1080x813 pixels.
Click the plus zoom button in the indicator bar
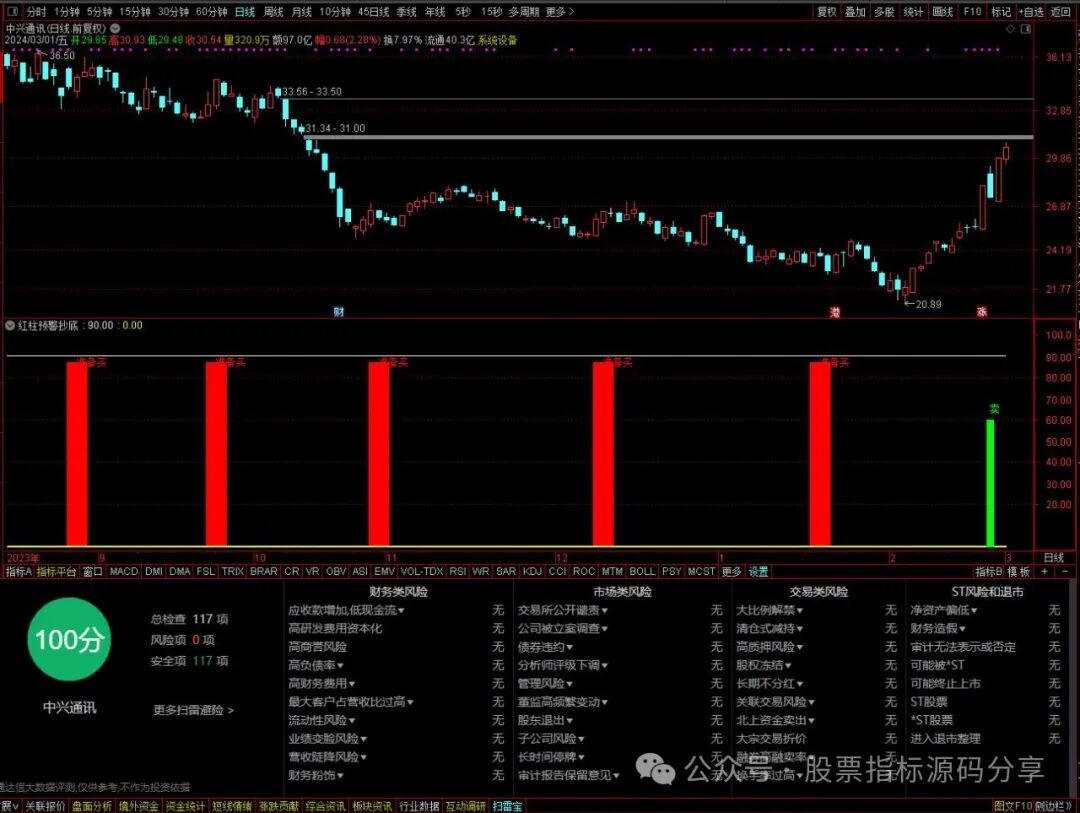point(1045,571)
